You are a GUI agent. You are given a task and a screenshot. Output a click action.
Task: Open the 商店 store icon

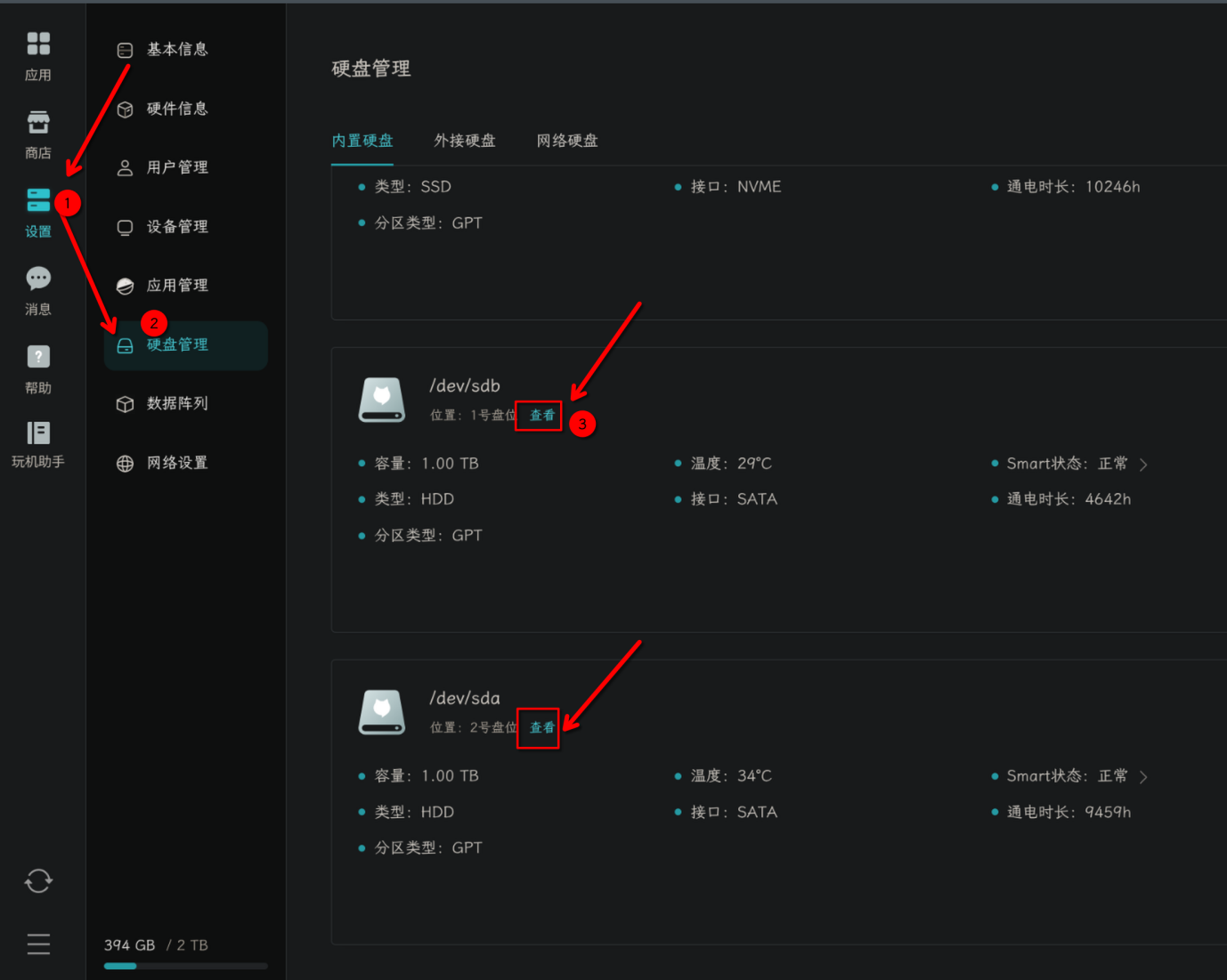point(38,122)
